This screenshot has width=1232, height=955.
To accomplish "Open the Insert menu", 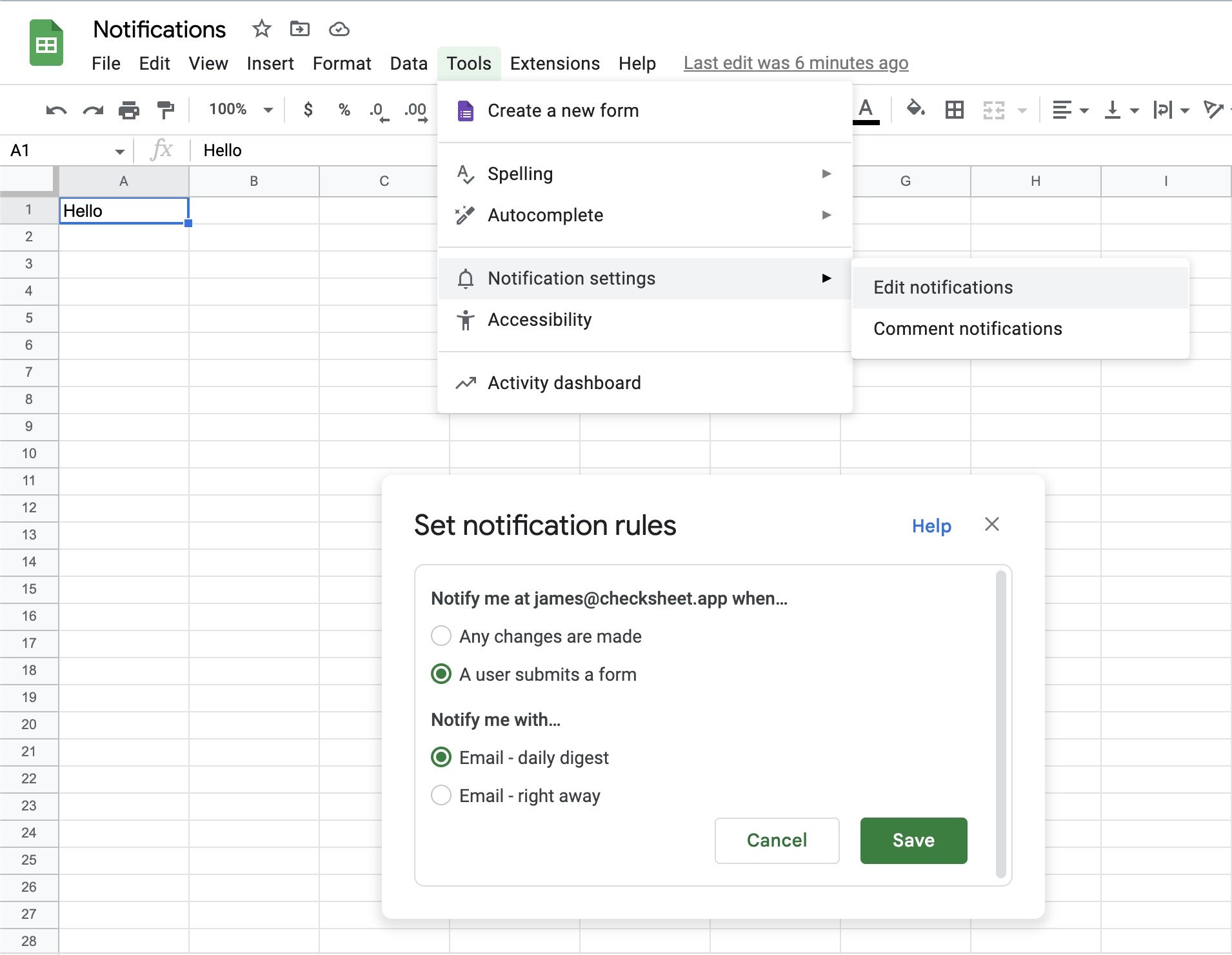I will click(270, 63).
